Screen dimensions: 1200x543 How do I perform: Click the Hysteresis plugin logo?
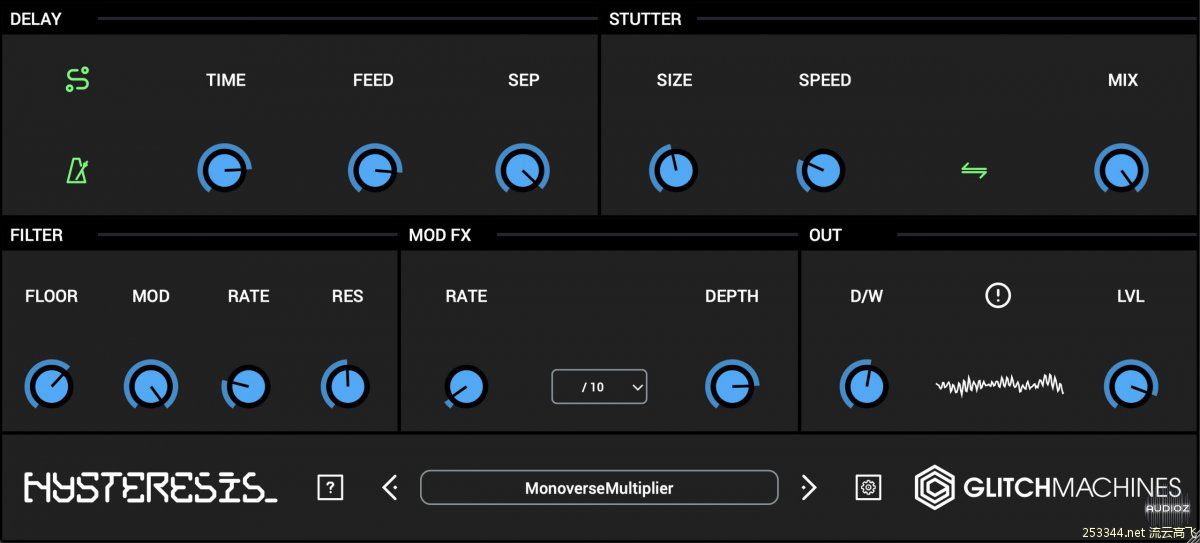(150, 488)
